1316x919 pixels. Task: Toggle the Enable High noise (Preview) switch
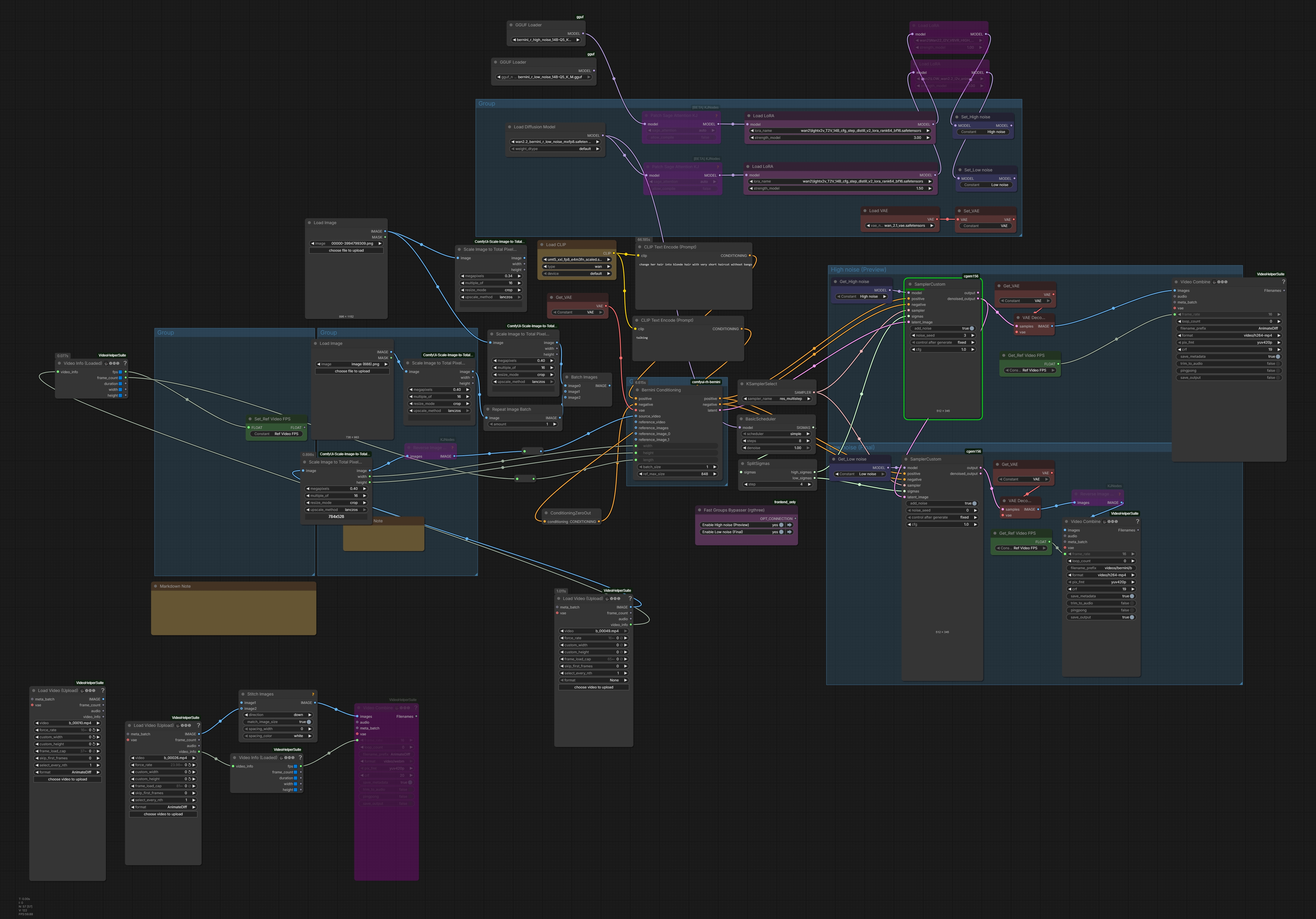(781, 525)
